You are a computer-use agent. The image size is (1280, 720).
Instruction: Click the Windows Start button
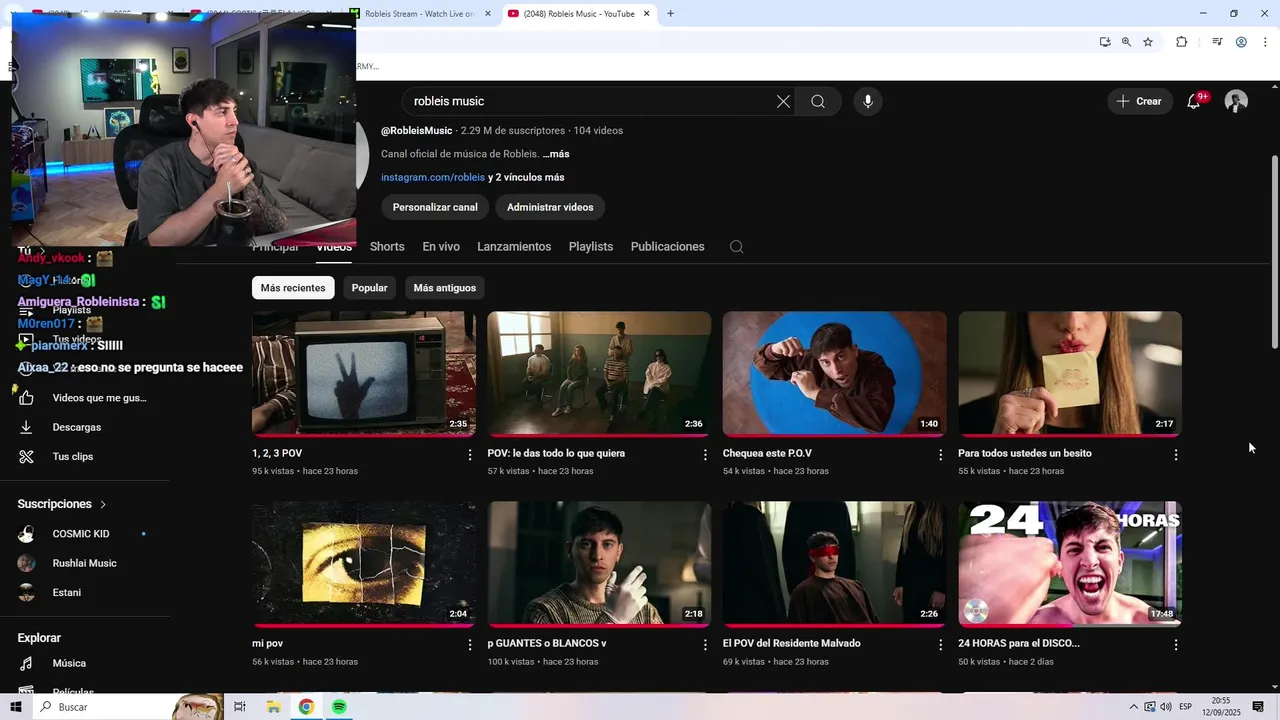click(16, 707)
